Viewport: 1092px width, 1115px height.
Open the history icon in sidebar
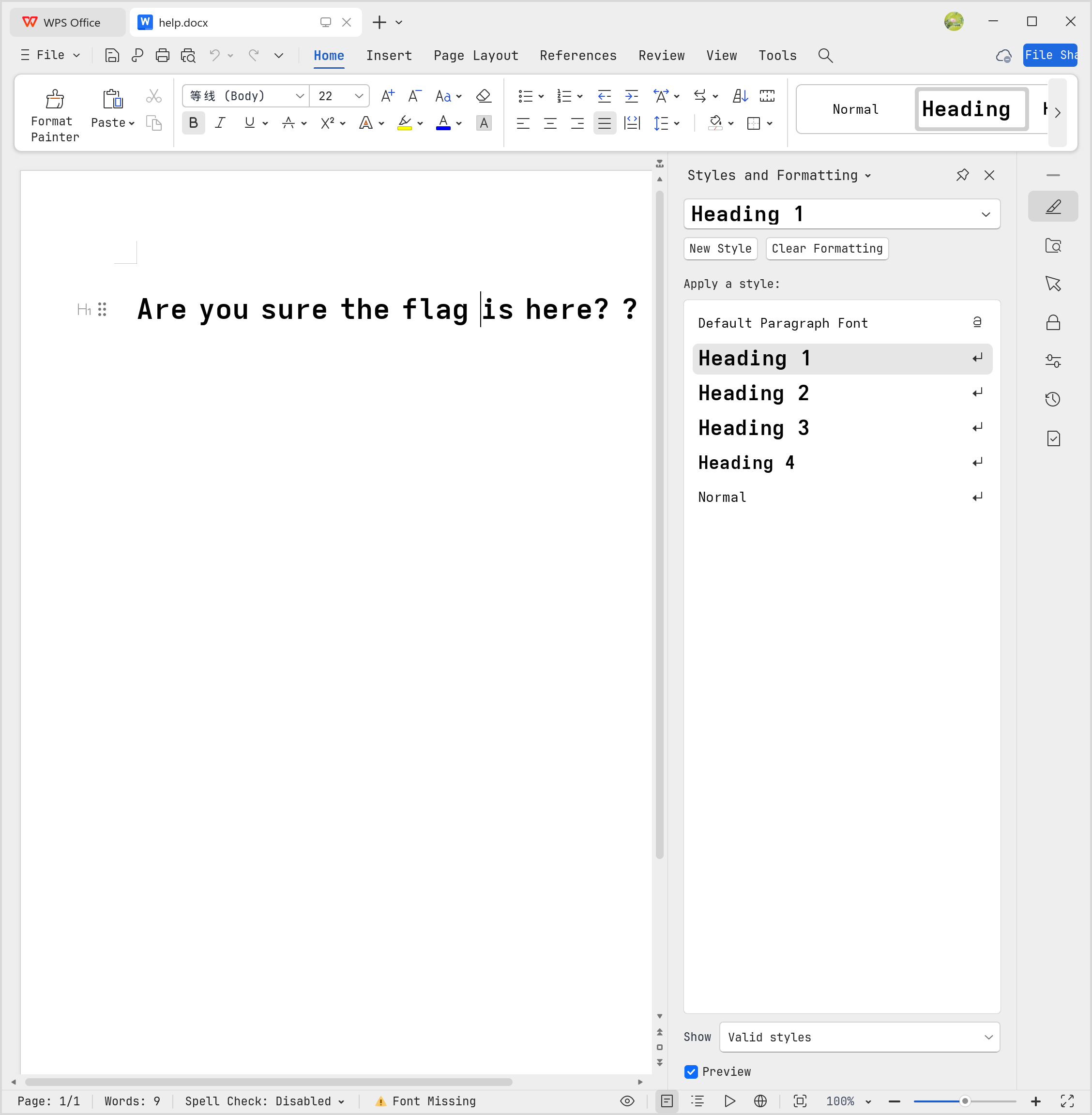1052,399
